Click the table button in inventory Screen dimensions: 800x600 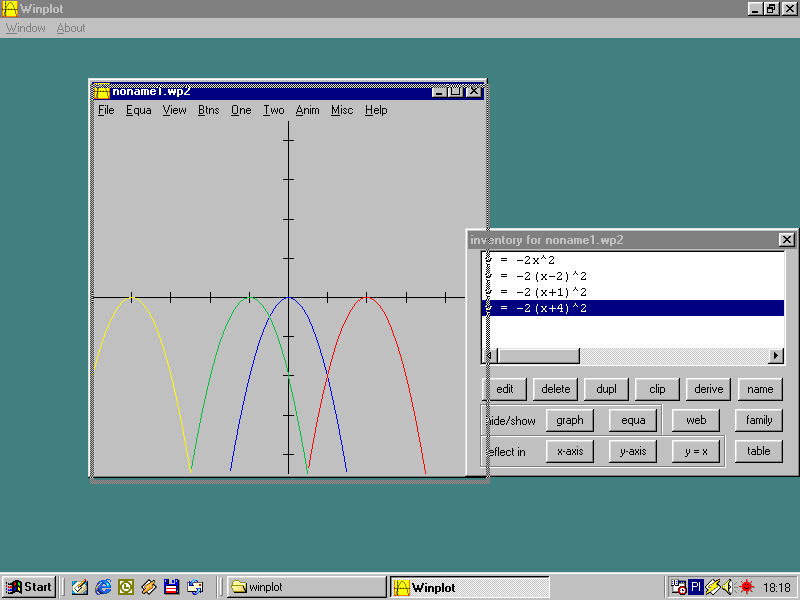pos(759,451)
